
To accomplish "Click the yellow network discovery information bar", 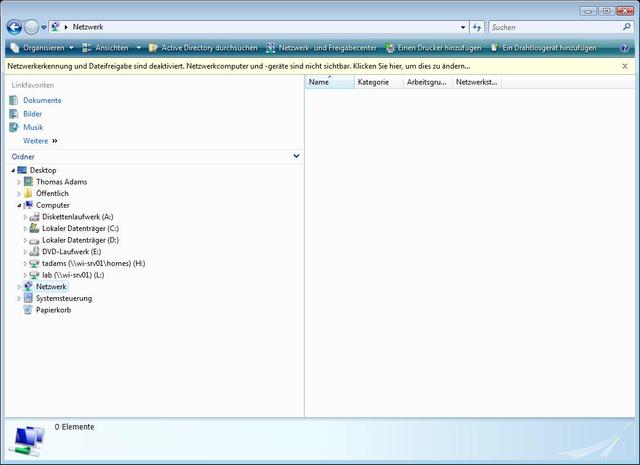I will point(320,66).
